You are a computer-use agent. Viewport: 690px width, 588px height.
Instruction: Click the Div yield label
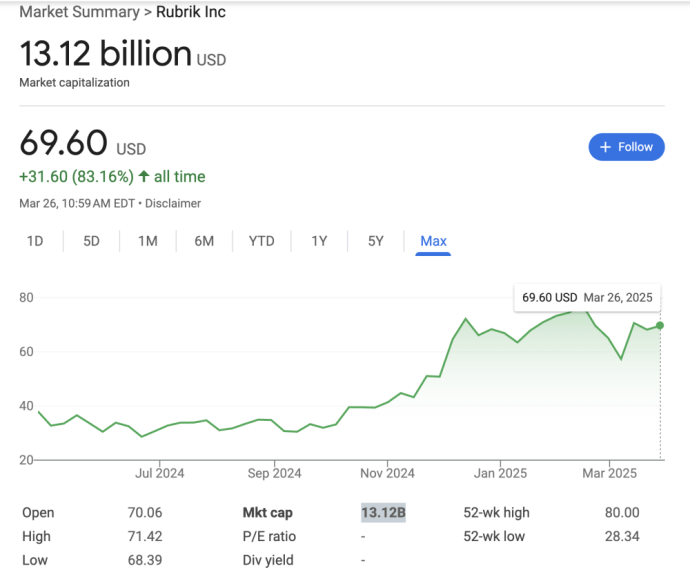click(x=268, y=560)
